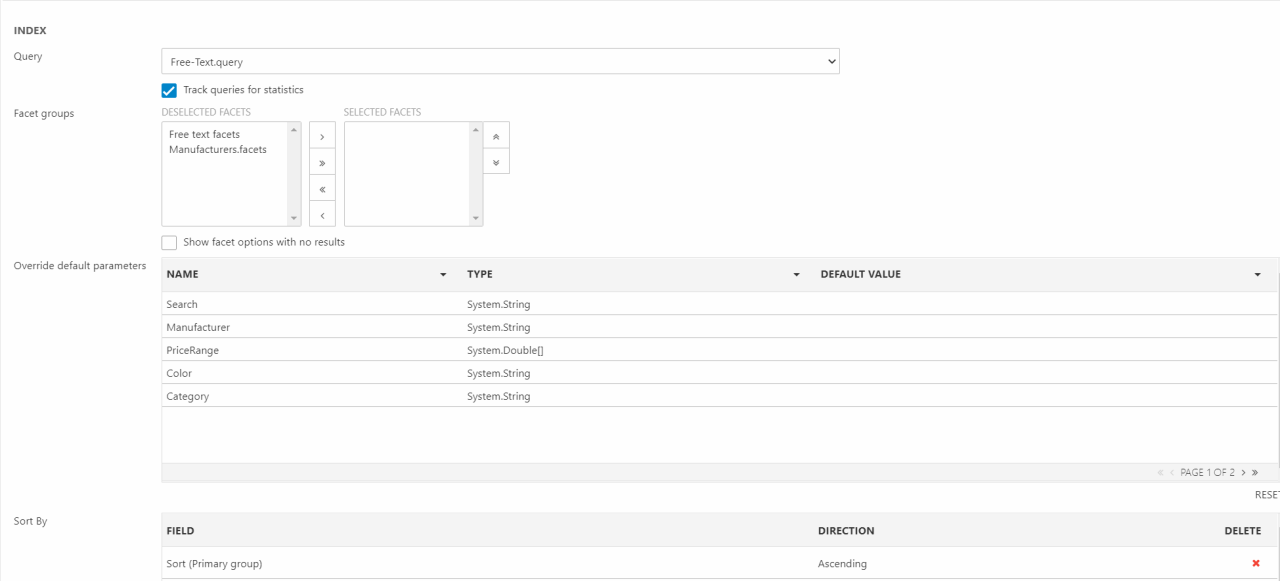This screenshot has width=1280, height=581.
Task: Move selected facet to bottom of order
Action: (496, 161)
